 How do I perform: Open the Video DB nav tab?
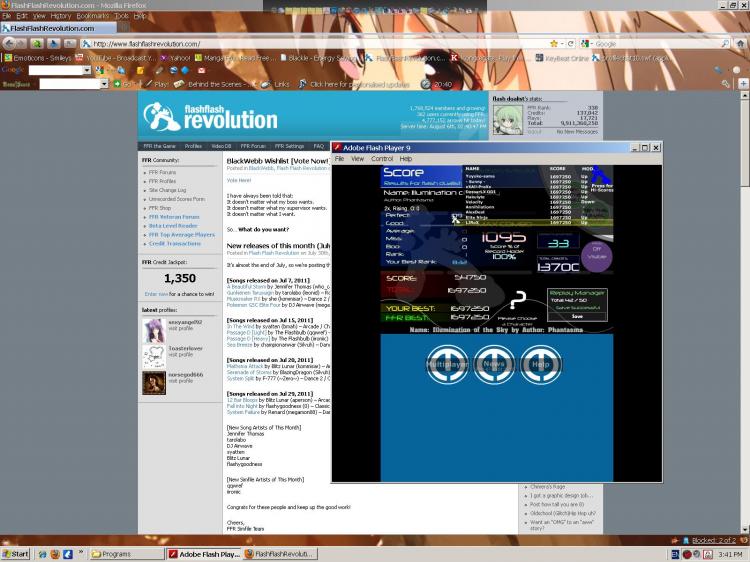coord(221,146)
